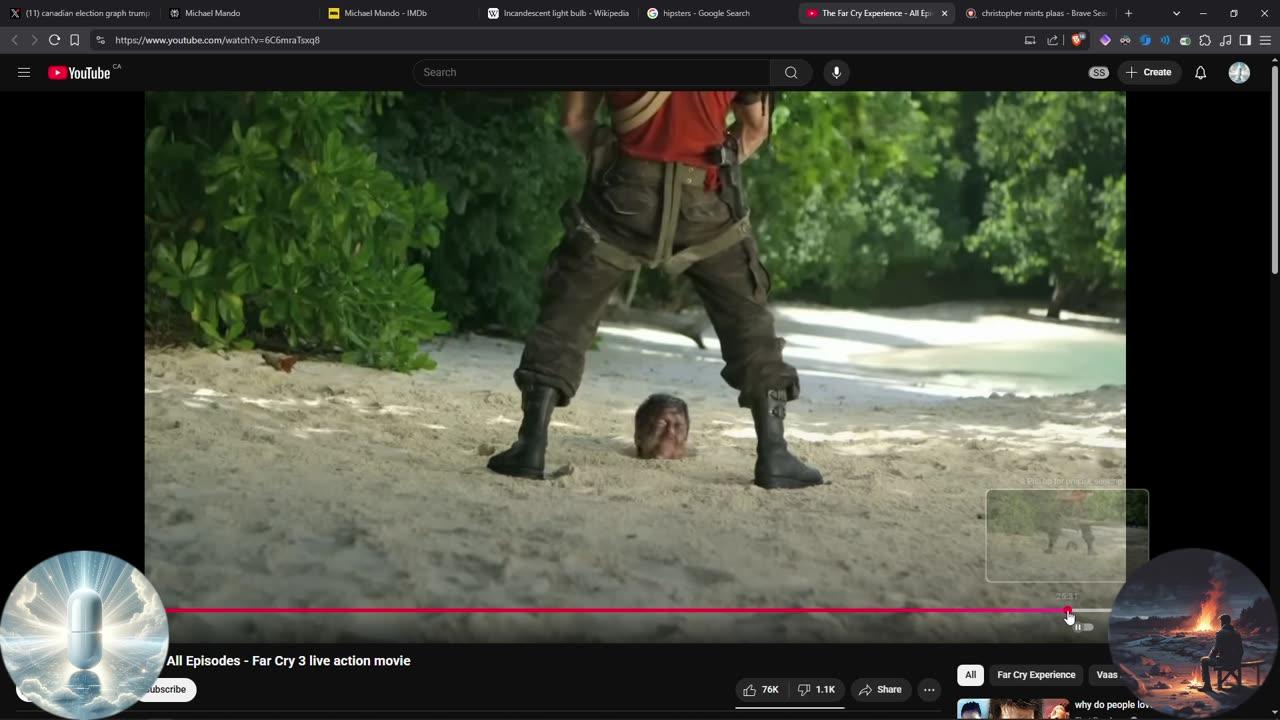Open the tab search dropdown arrow
This screenshot has height=720, width=1280.
pos(1176,13)
